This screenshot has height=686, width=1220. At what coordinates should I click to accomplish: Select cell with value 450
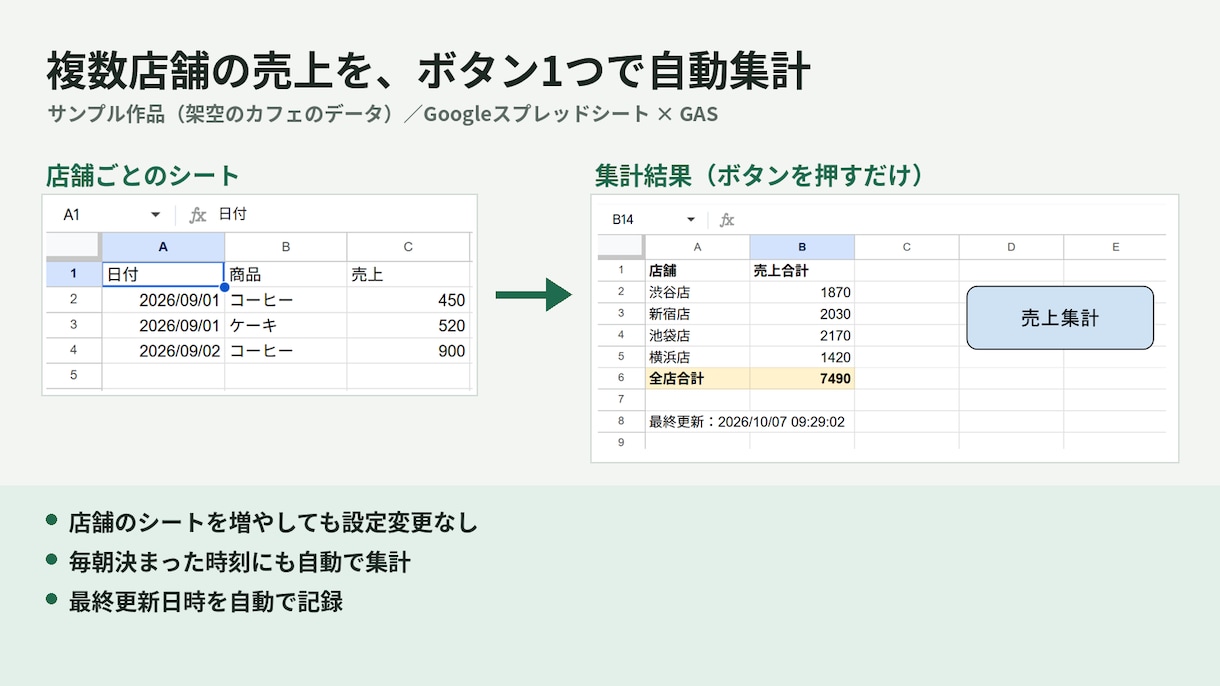tap(408, 300)
